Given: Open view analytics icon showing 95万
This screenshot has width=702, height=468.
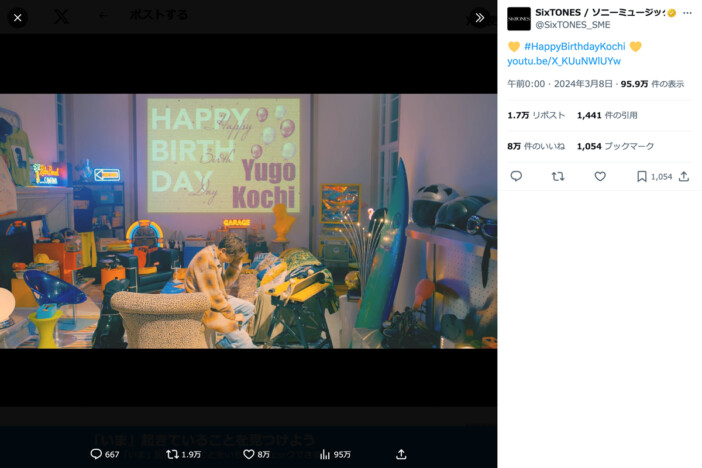Looking at the screenshot, I should tap(335, 454).
